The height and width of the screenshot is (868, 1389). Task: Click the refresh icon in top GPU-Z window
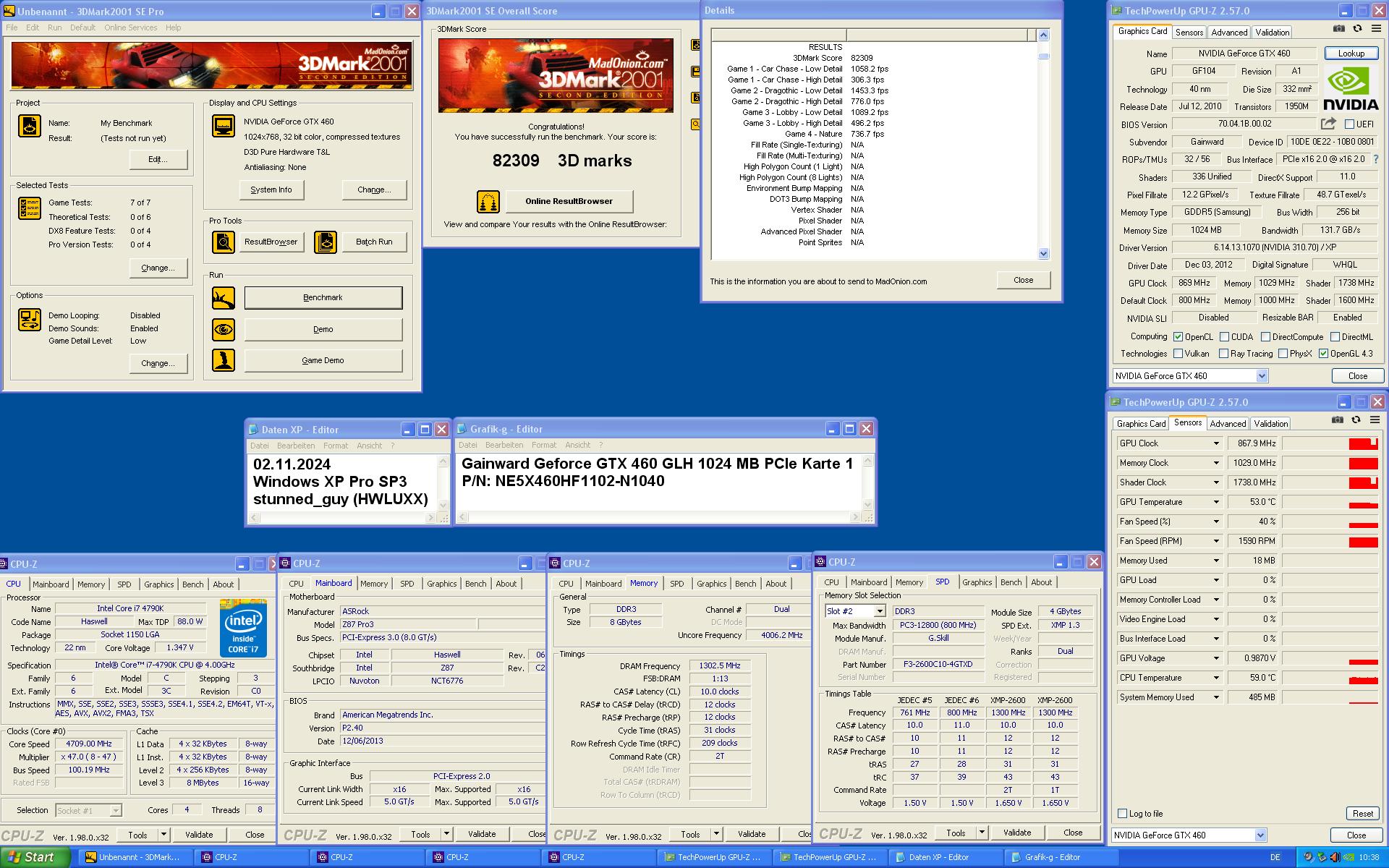pyautogui.click(x=1357, y=29)
